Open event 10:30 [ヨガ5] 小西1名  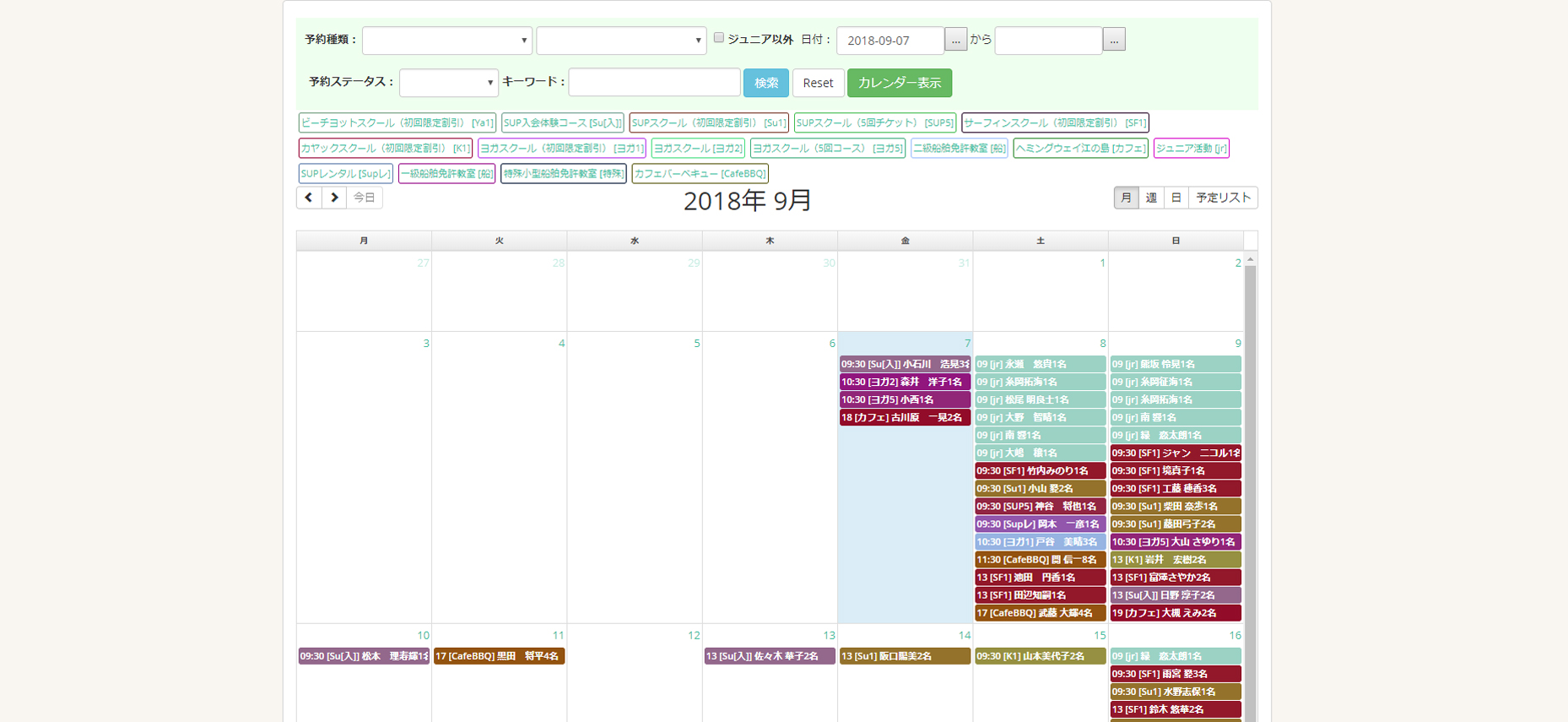click(905, 399)
